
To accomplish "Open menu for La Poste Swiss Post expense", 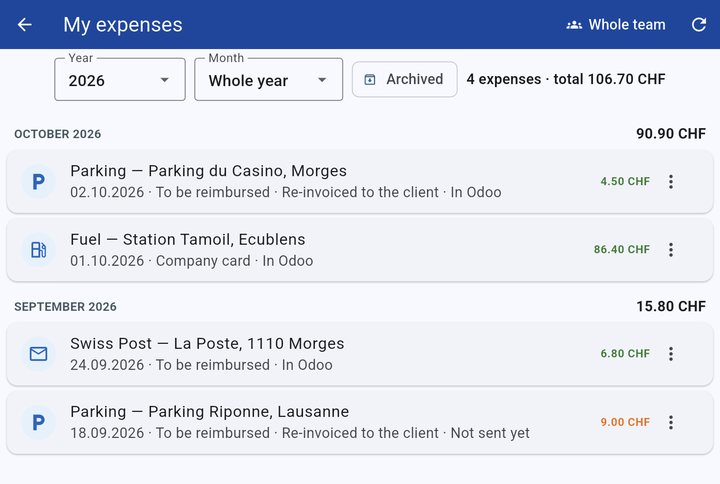I will coord(671,354).
